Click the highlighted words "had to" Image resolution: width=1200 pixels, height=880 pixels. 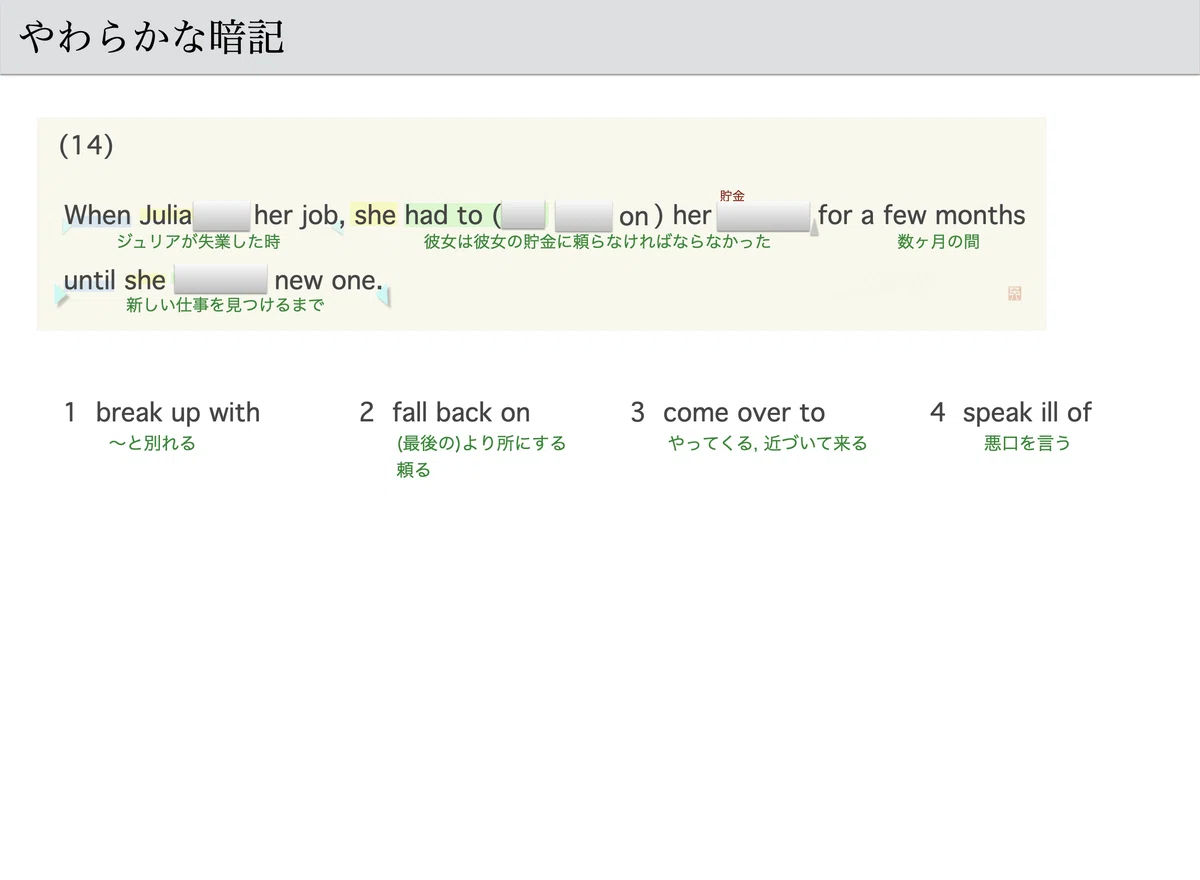443,215
